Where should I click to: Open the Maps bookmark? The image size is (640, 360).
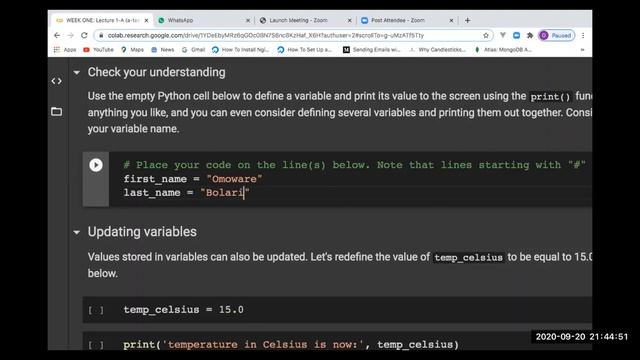coord(132,50)
